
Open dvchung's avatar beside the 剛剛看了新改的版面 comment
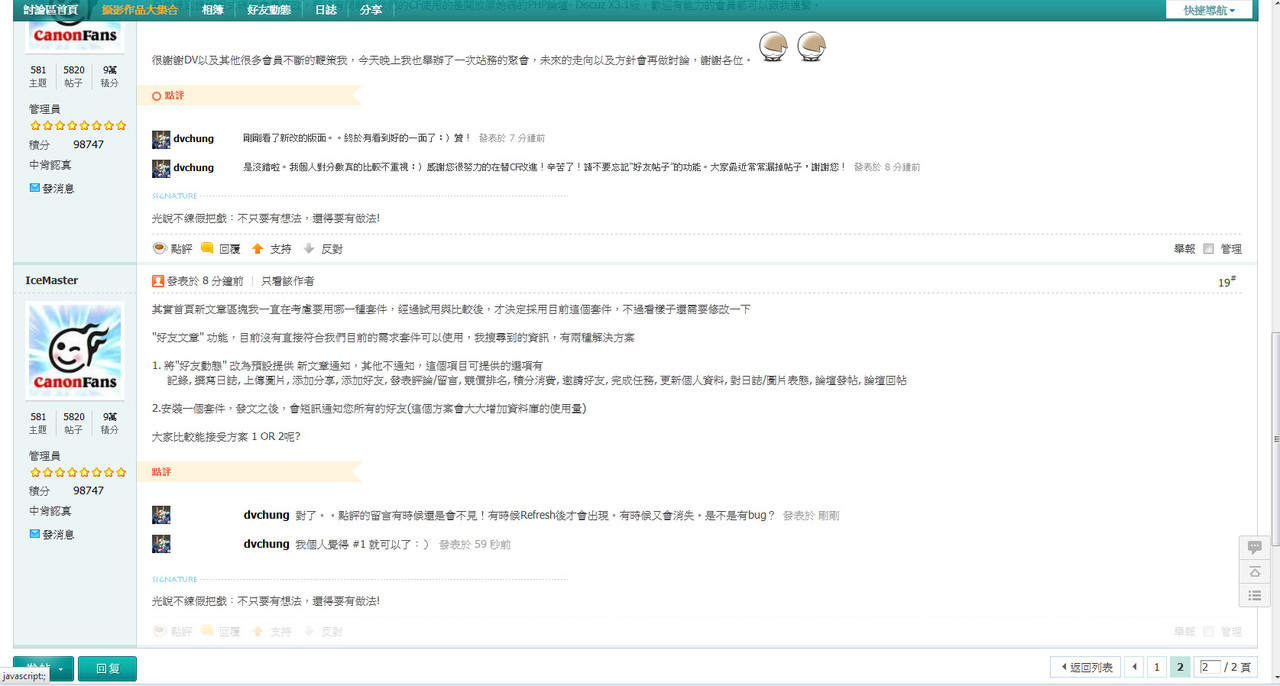161,139
